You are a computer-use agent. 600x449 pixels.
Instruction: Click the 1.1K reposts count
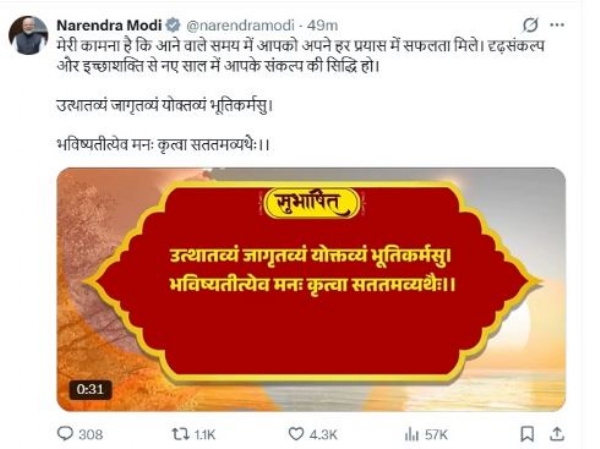coord(205,434)
